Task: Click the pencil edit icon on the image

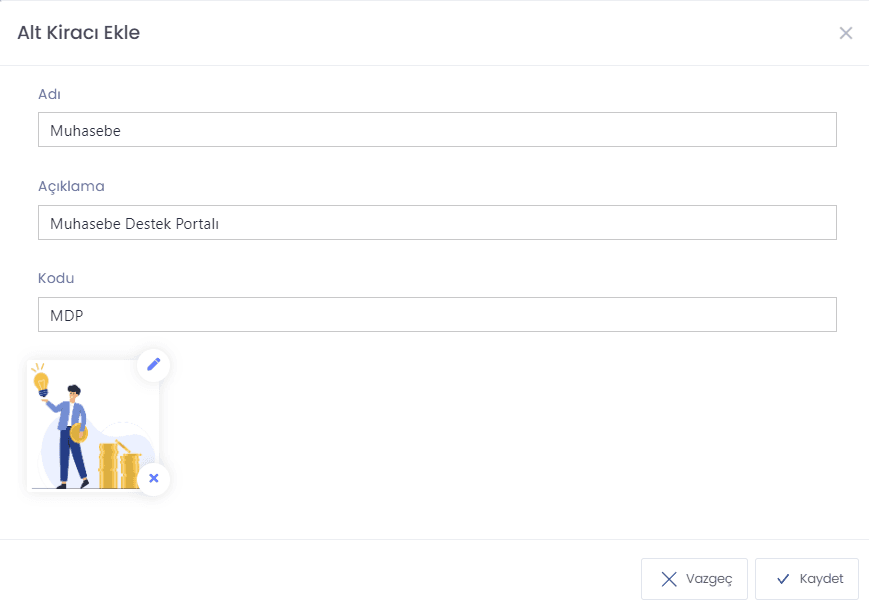Action: pyautogui.click(x=154, y=365)
